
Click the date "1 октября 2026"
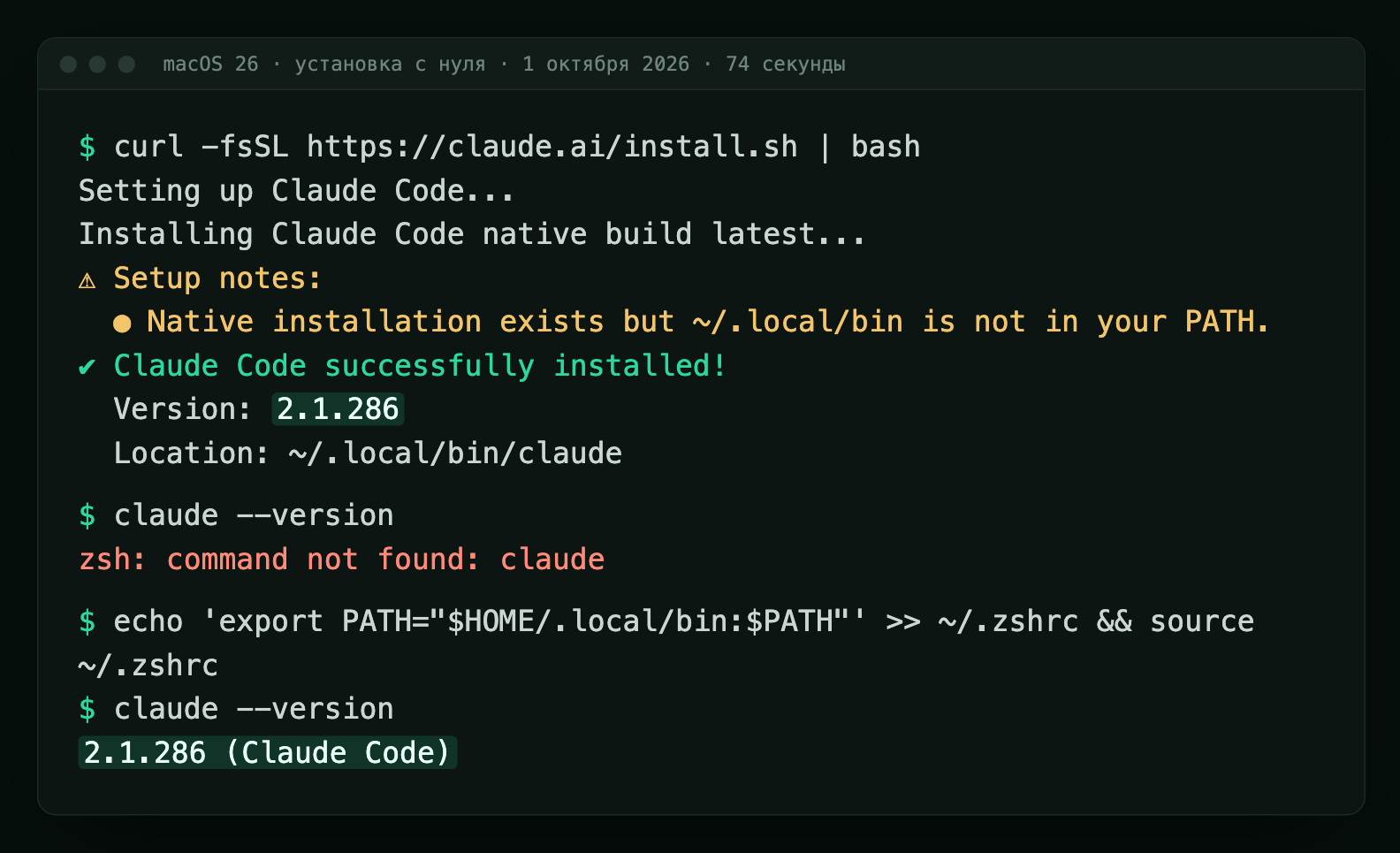[x=605, y=64]
